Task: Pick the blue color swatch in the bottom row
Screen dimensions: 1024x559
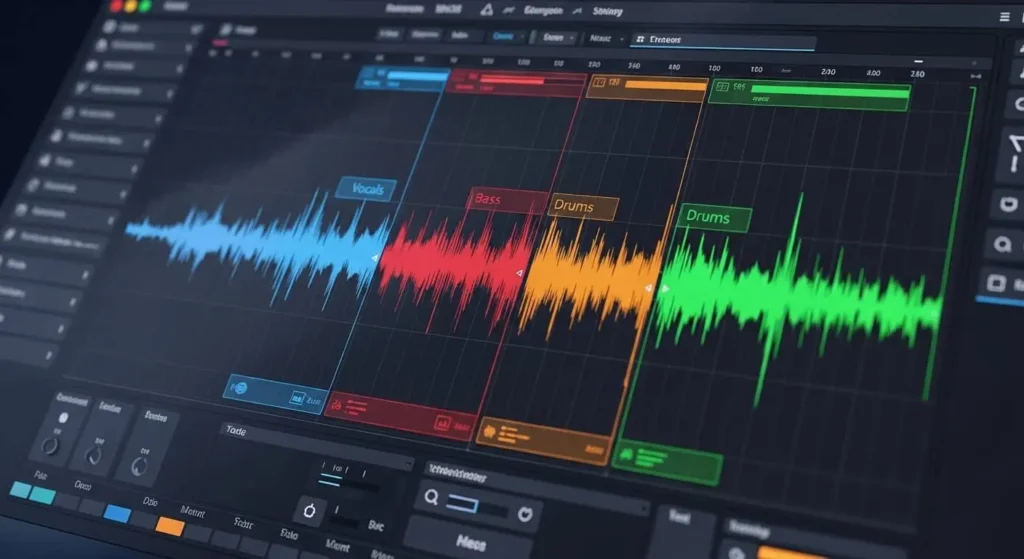Action: (x=118, y=513)
